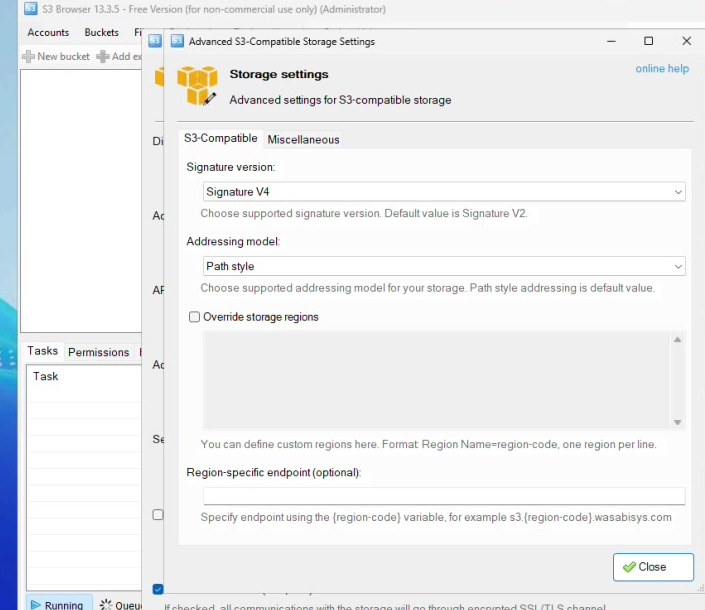Click the Advanced Settings dialog title icon
Screen dimensions: 705x610
177,41
